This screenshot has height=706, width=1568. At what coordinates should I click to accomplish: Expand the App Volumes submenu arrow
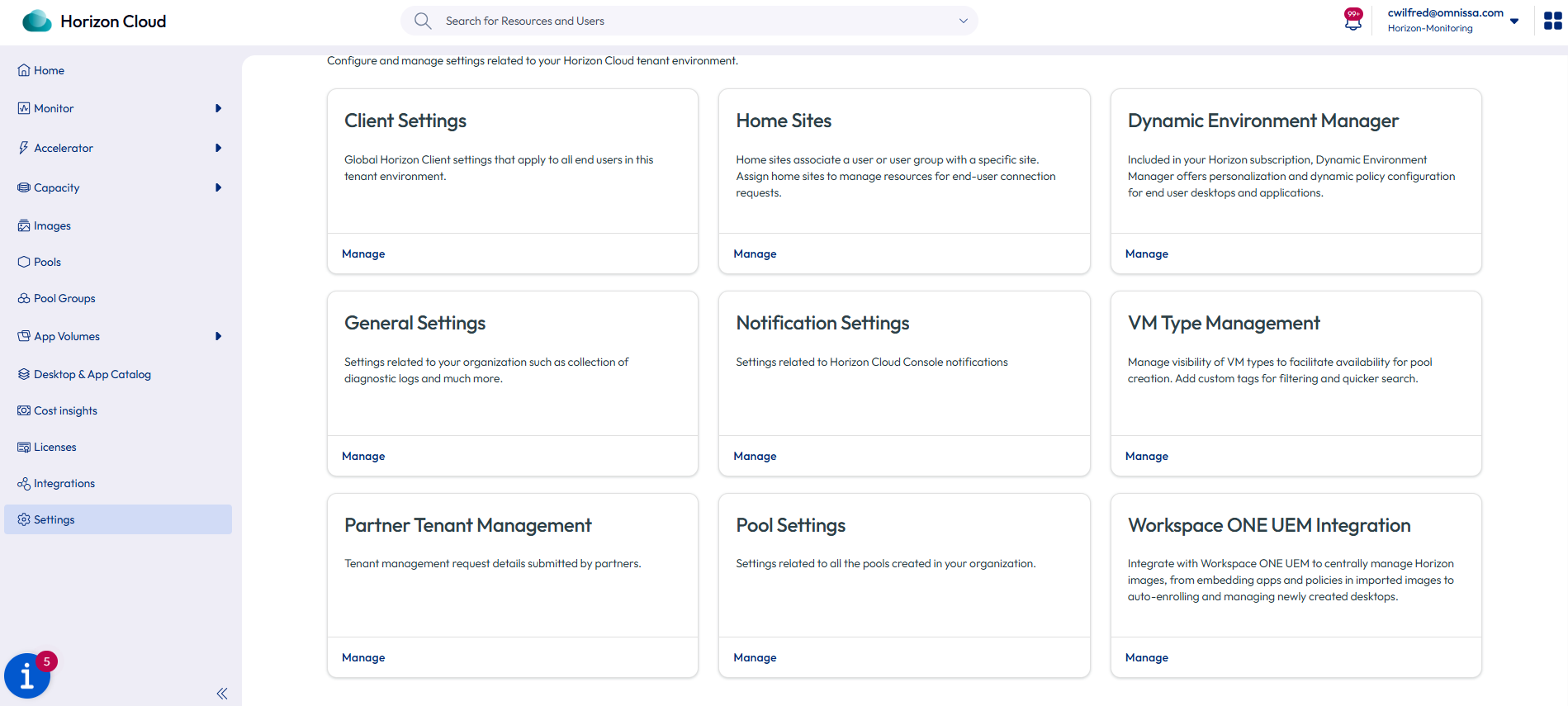pos(218,336)
